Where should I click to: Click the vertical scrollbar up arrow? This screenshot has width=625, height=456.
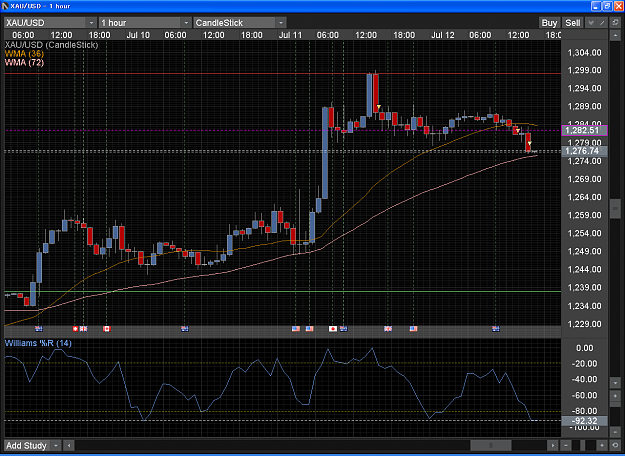point(615,36)
